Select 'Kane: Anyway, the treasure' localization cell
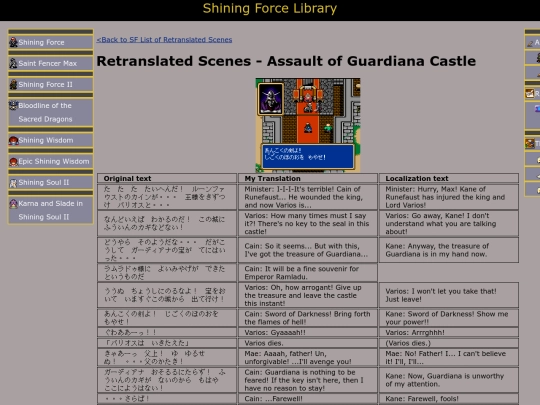Image resolution: width=540 pixels, height=405 pixels. click(449, 250)
